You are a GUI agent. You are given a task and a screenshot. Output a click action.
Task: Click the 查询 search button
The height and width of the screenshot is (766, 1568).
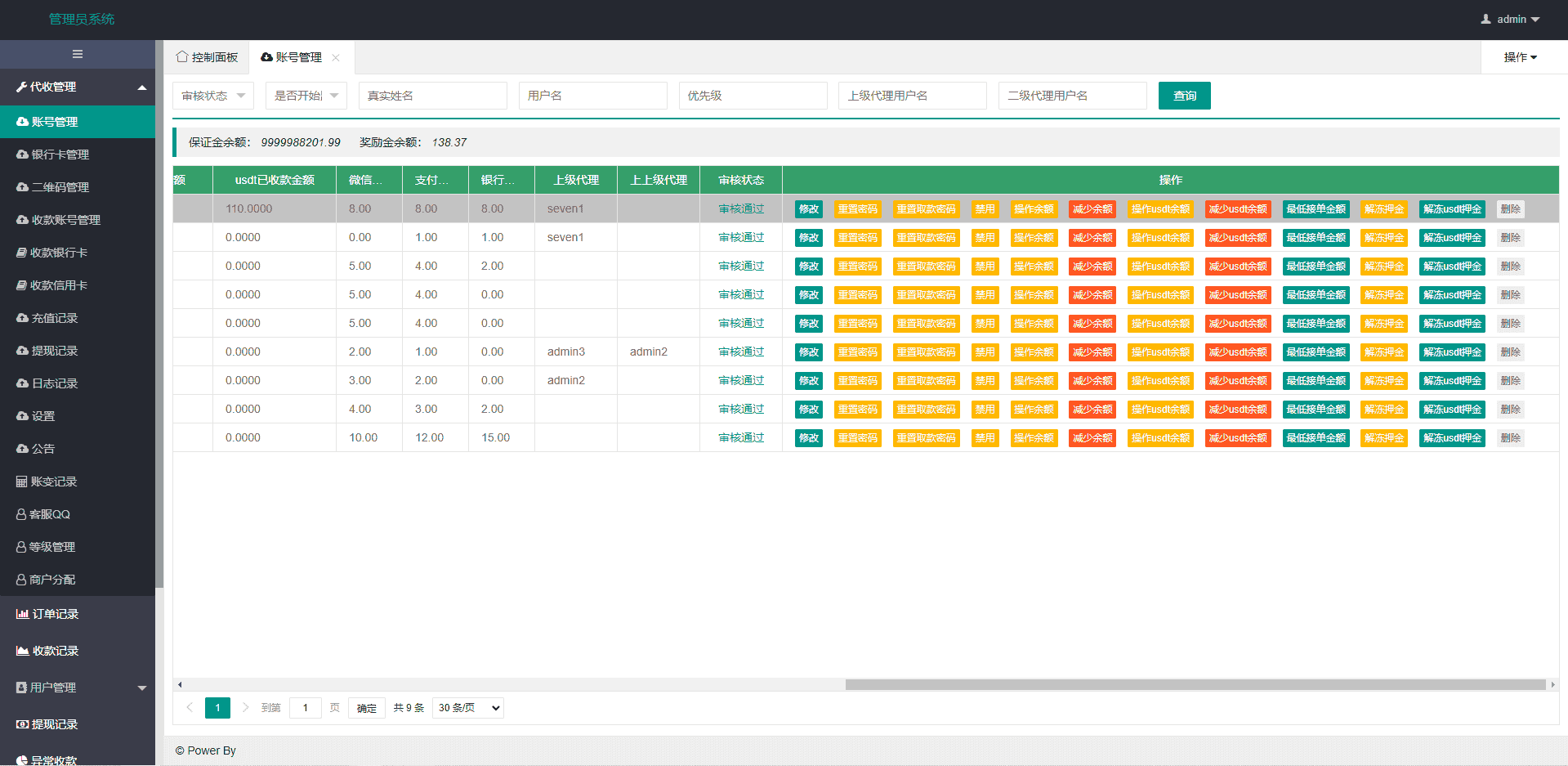[1184, 96]
